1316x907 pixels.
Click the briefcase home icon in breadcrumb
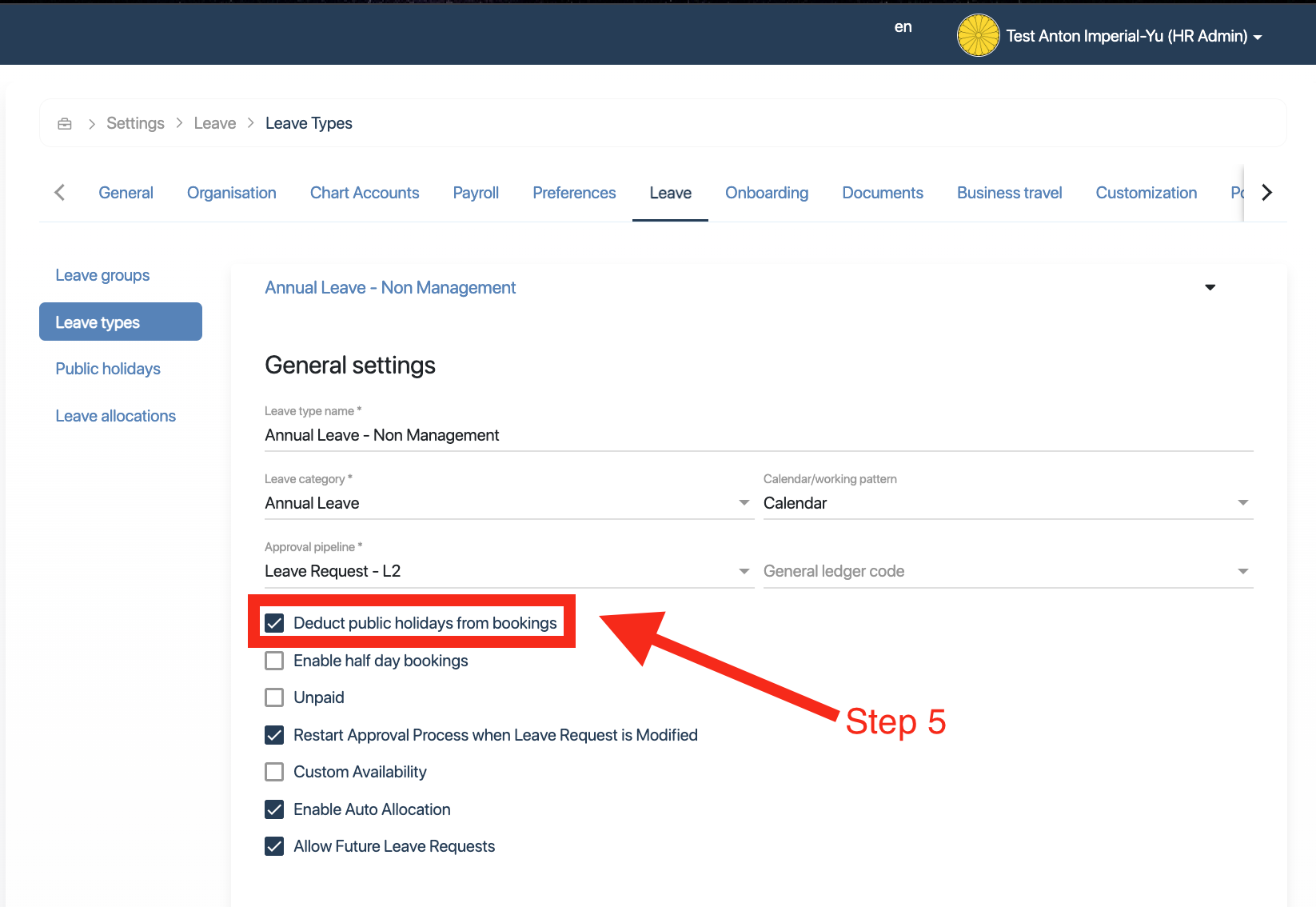(65, 123)
